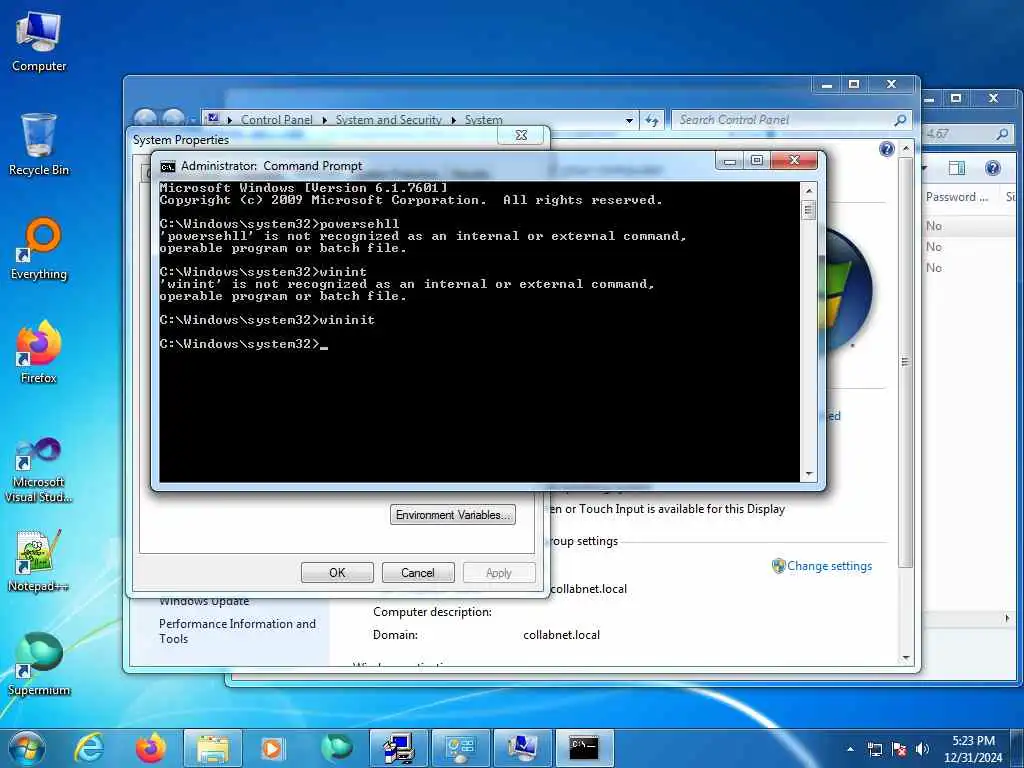The width and height of the screenshot is (1024, 768).
Task: Switch to the Command Prompt taskbar button
Action: [584, 748]
